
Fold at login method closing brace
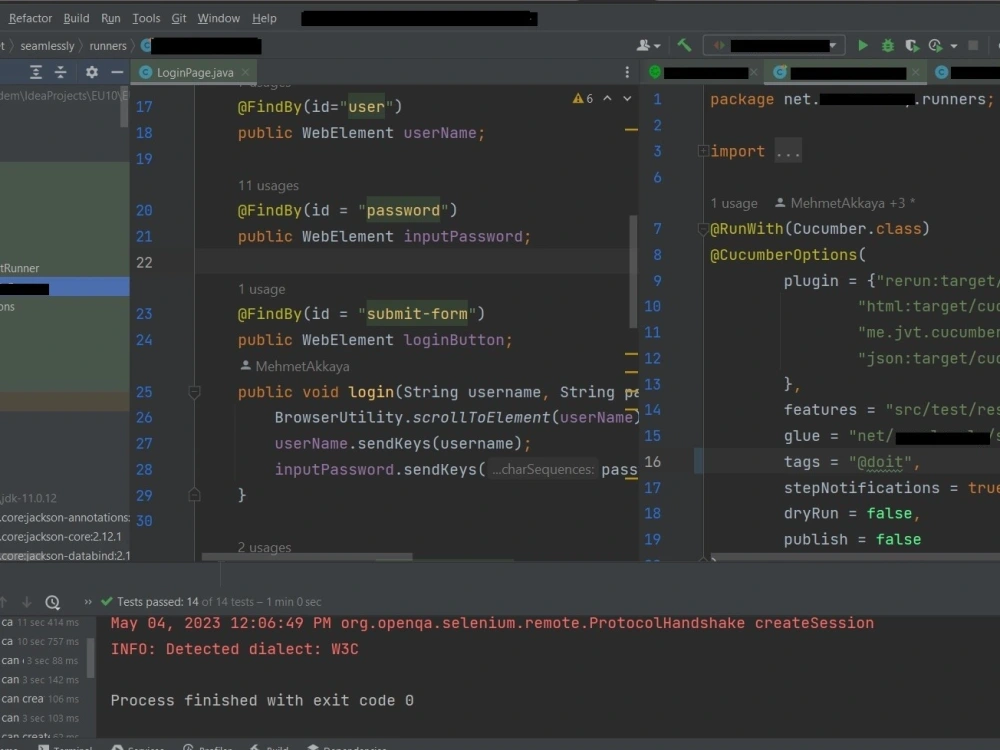[x=195, y=494]
